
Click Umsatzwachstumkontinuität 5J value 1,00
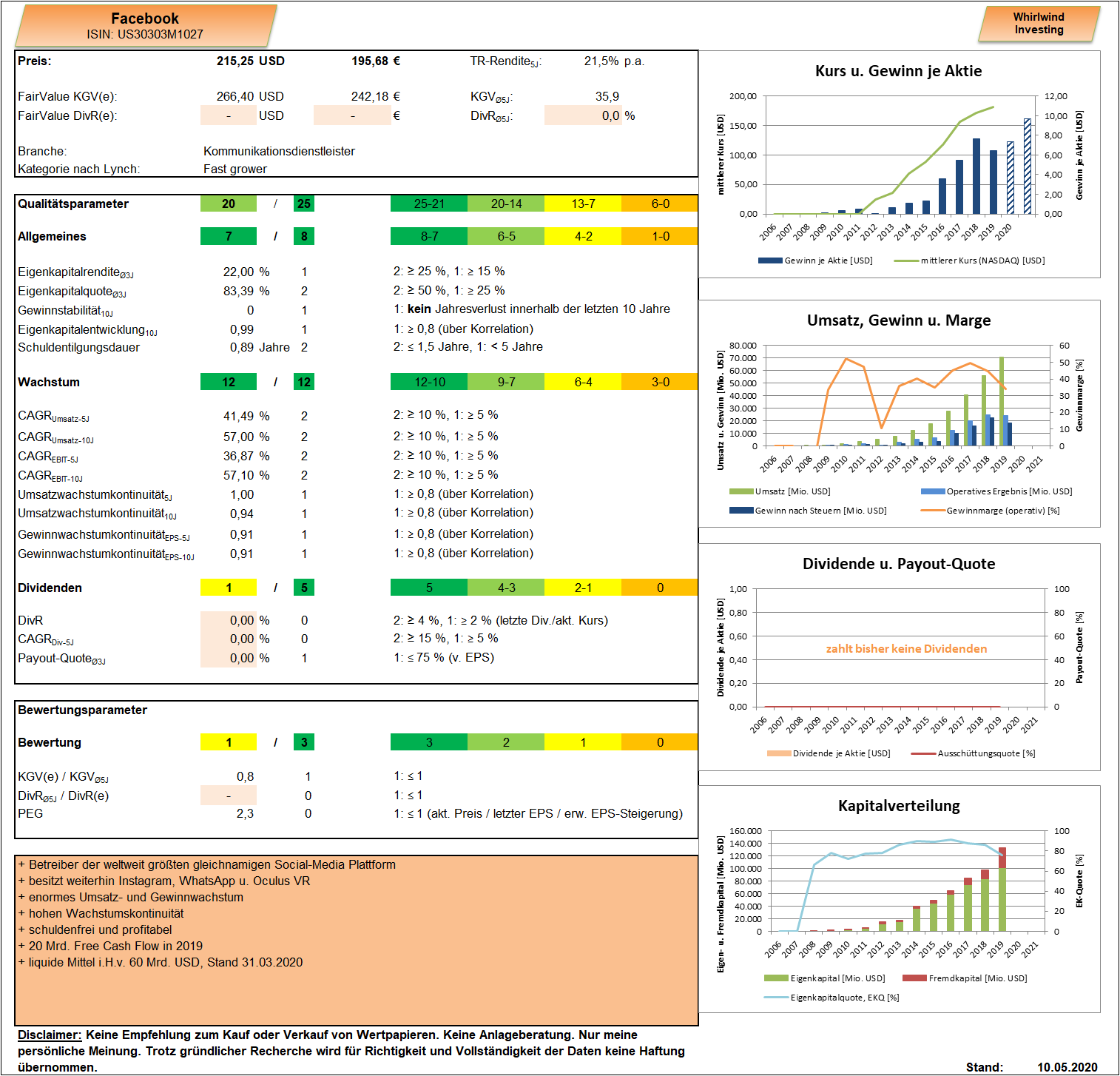click(242, 495)
